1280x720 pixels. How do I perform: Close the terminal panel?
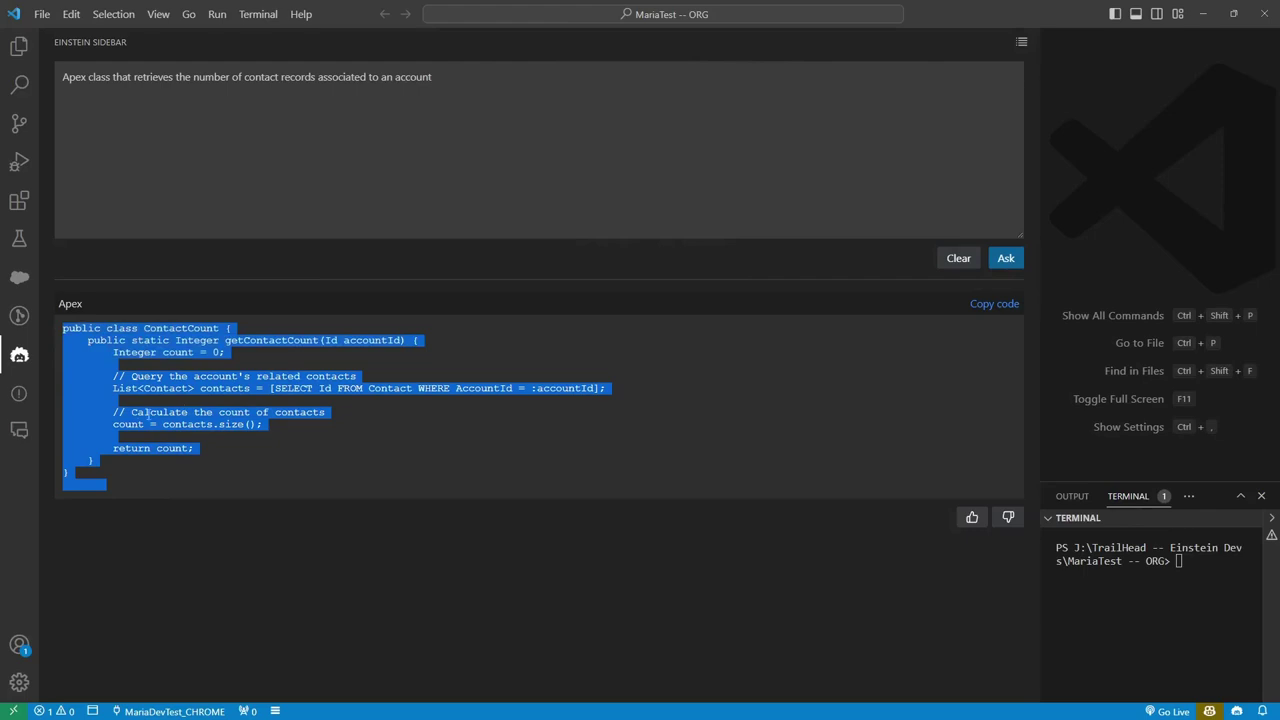[1261, 496]
